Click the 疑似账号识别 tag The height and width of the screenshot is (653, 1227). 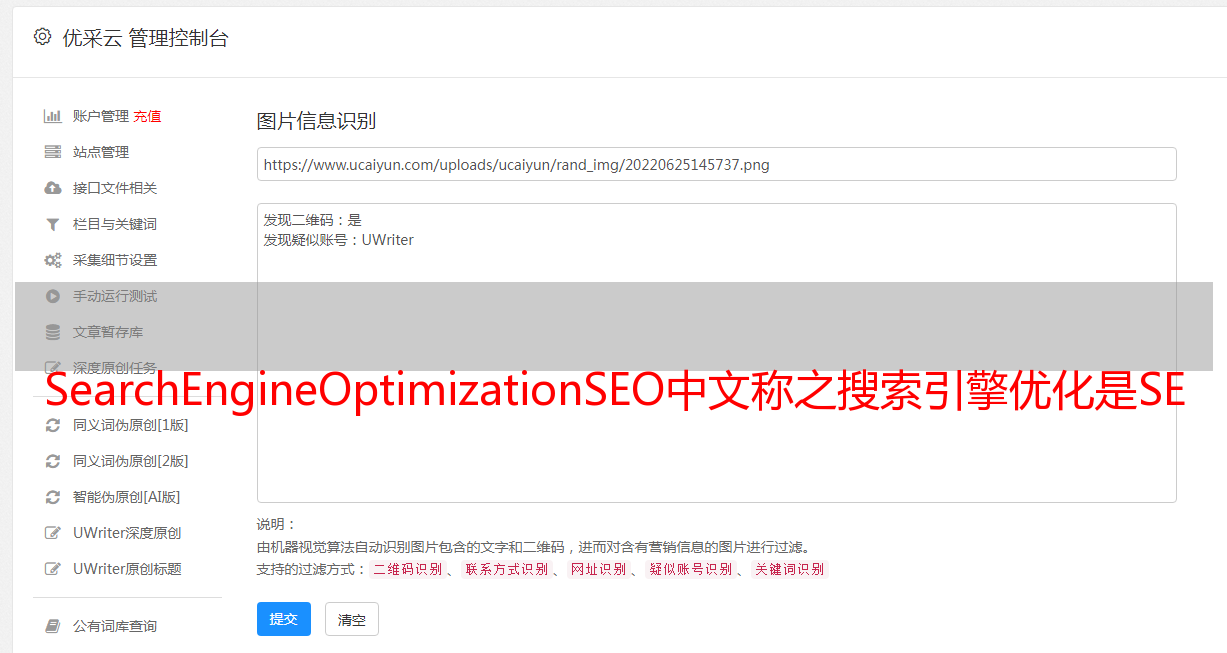click(x=690, y=569)
